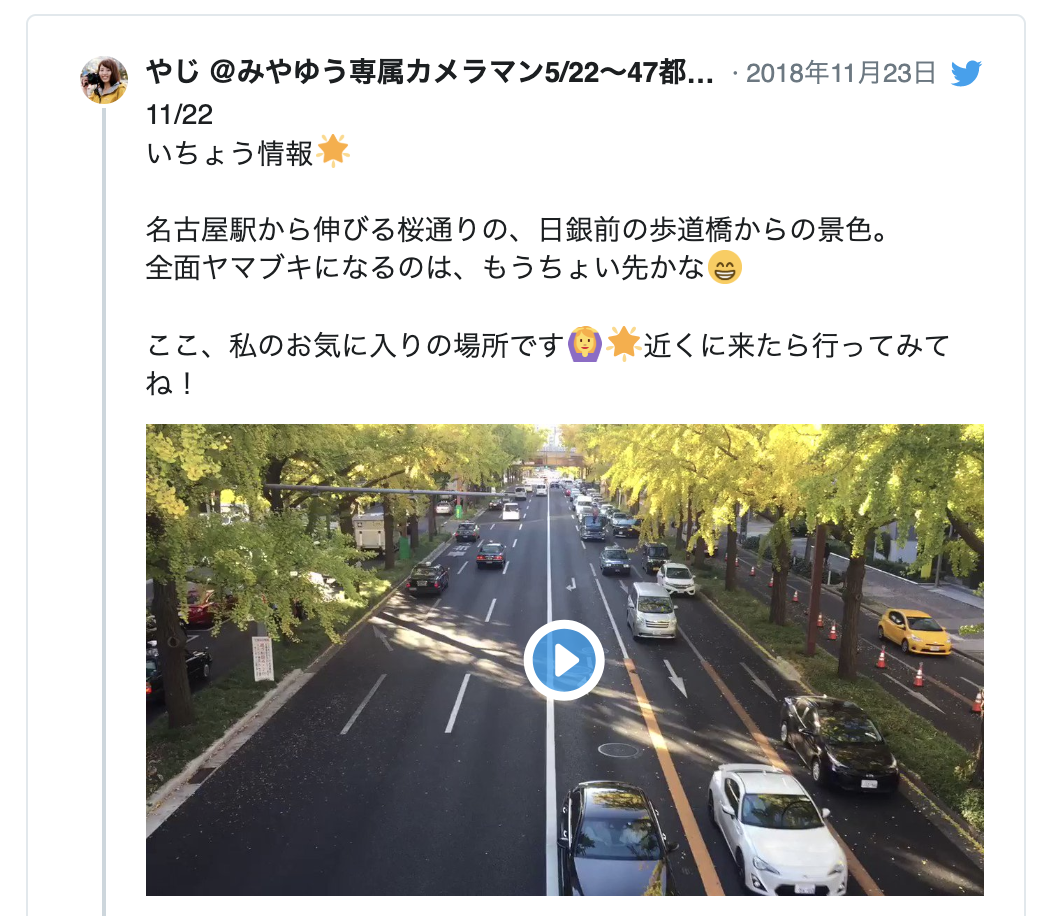
Task: Open the author's profile avatar photo
Action: (104, 80)
